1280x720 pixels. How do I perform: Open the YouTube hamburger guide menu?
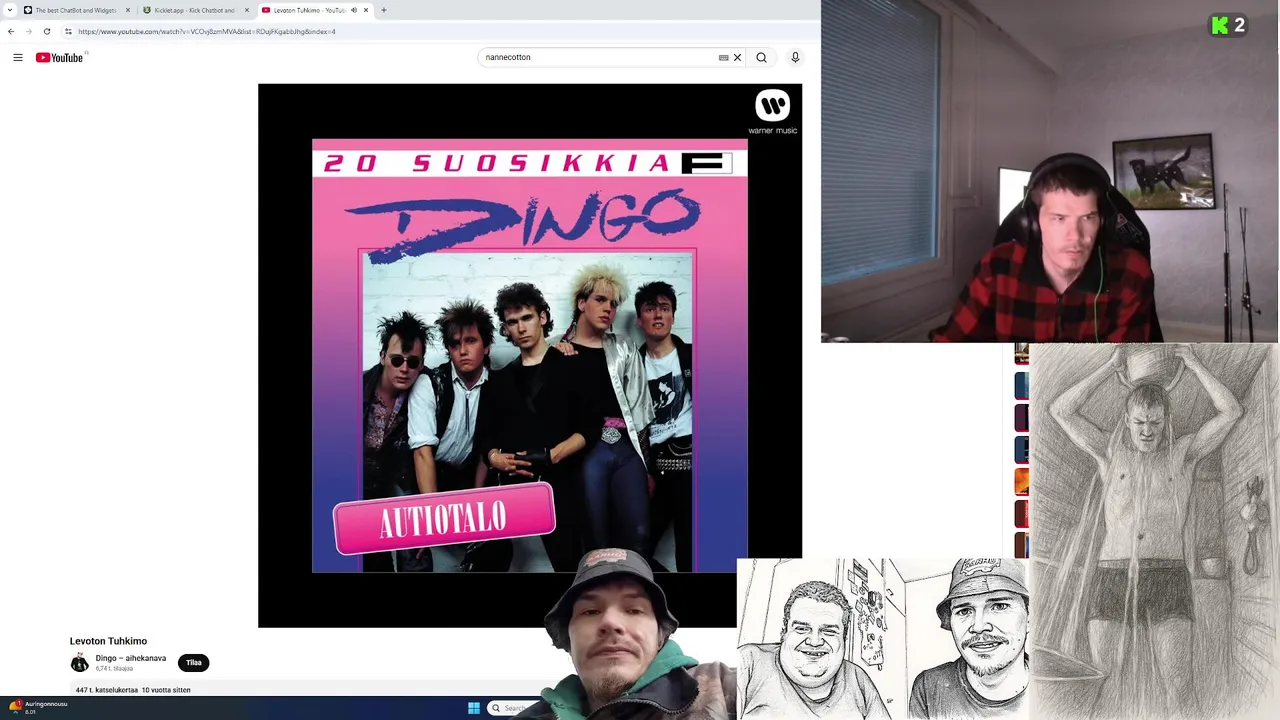(x=18, y=57)
